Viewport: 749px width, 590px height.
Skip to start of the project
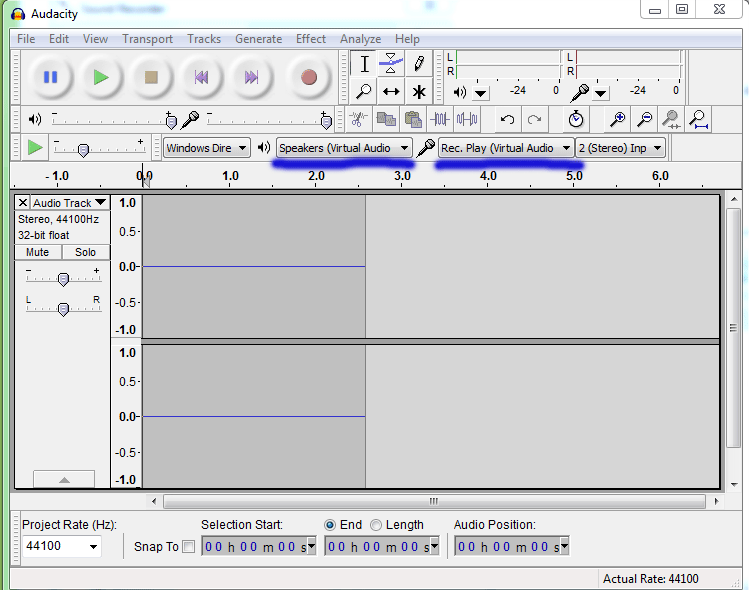pyautogui.click(x=202, y=77)
